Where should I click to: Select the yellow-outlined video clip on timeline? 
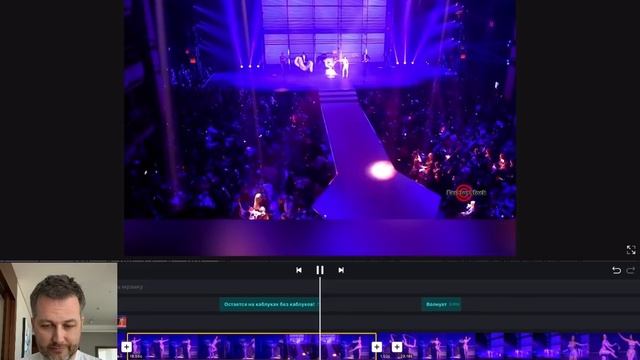(x=251, y=347)
